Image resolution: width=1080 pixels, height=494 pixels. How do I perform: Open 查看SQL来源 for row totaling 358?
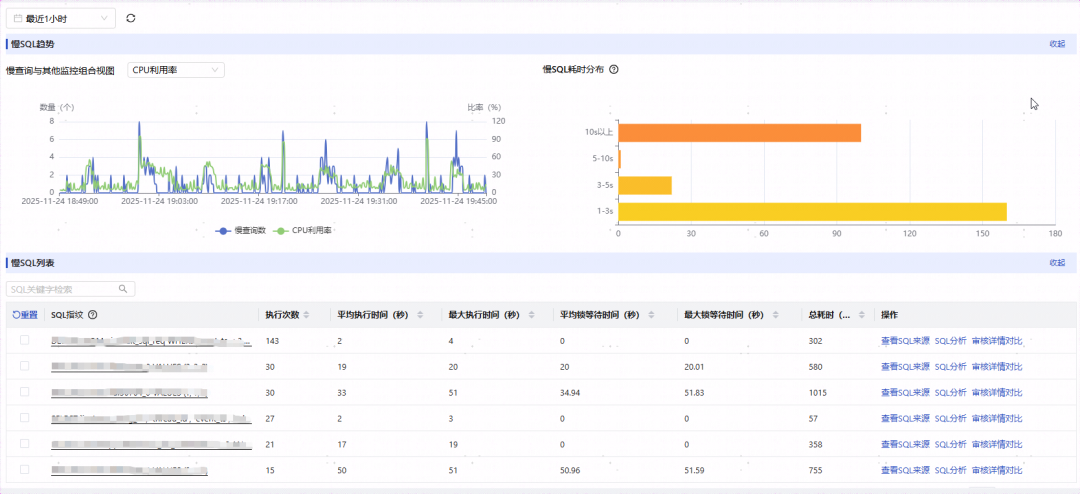(x=905, y=444)
